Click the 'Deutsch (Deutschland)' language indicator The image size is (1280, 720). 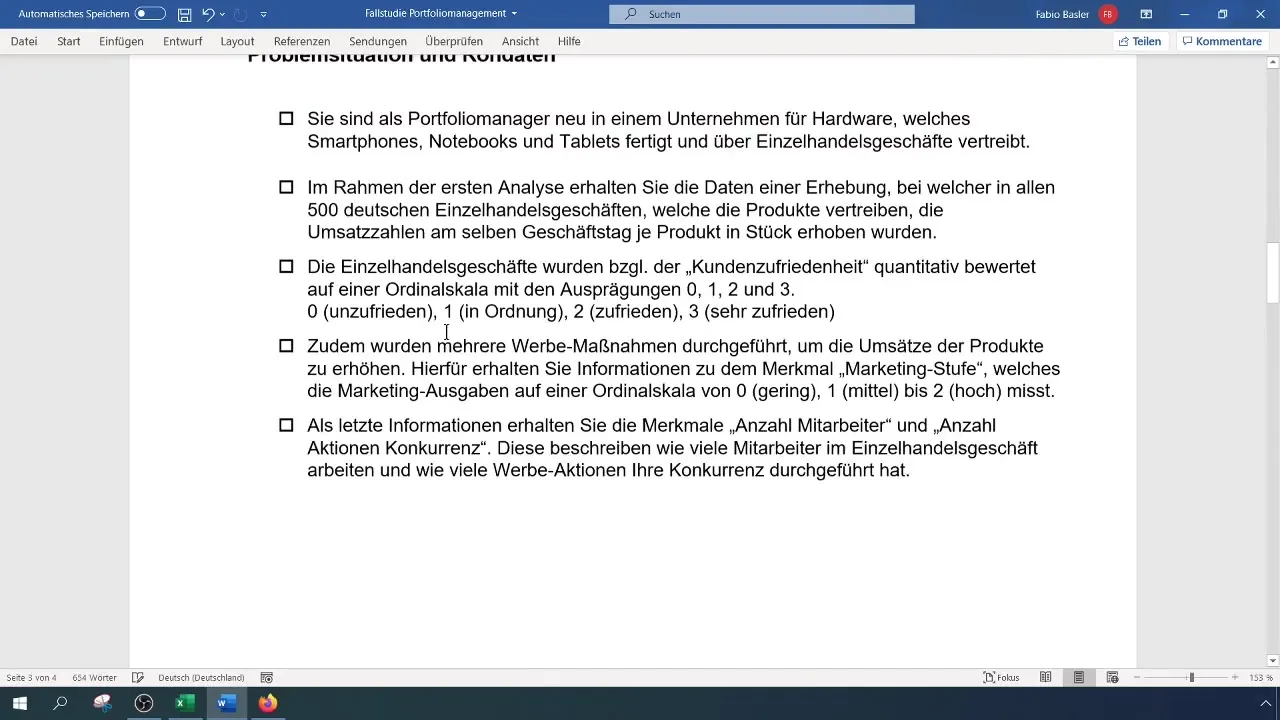201,677
